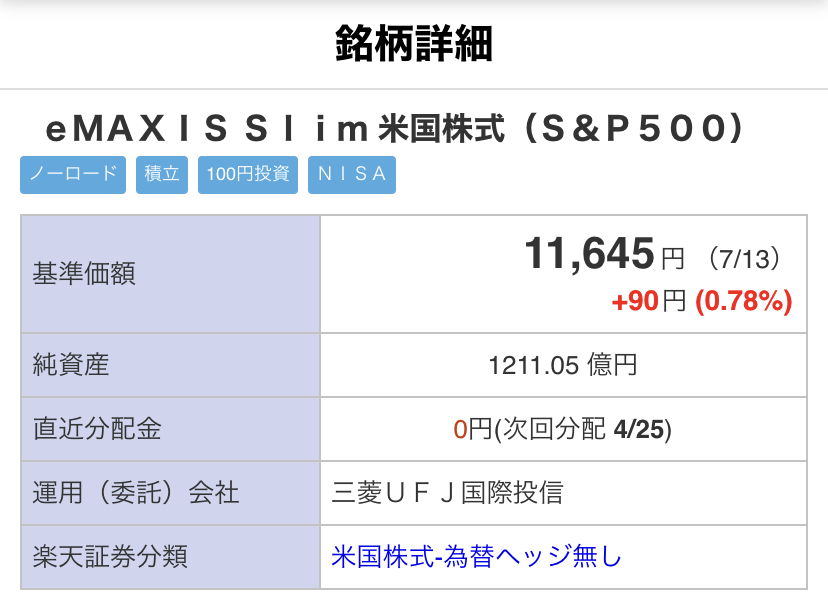The height and width of the screenshot is (592, 828).
Task: Click the 円 unit beside base price
Action: point(673,259)
